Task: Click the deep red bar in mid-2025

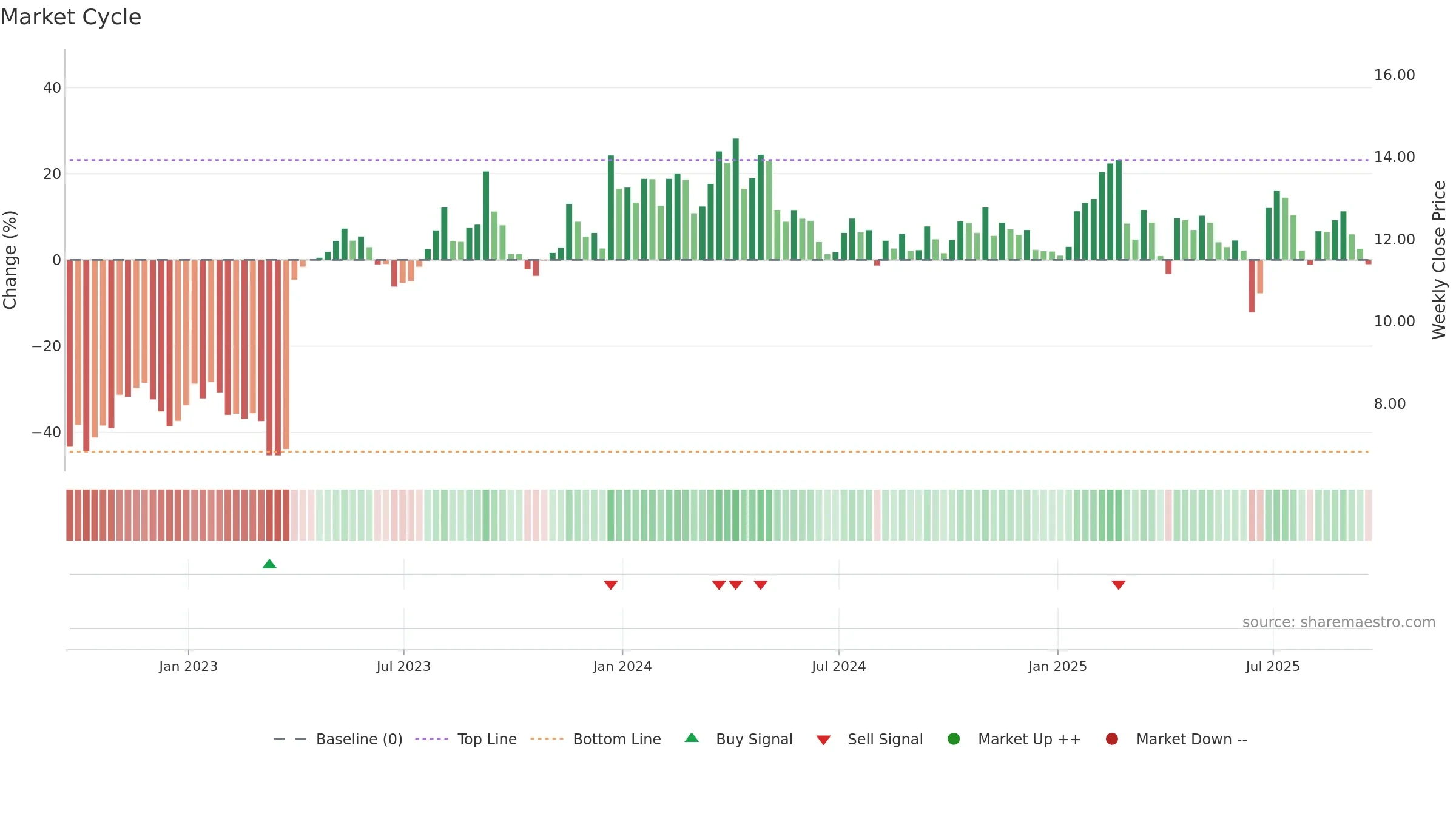Action: tap(1252, 286)
